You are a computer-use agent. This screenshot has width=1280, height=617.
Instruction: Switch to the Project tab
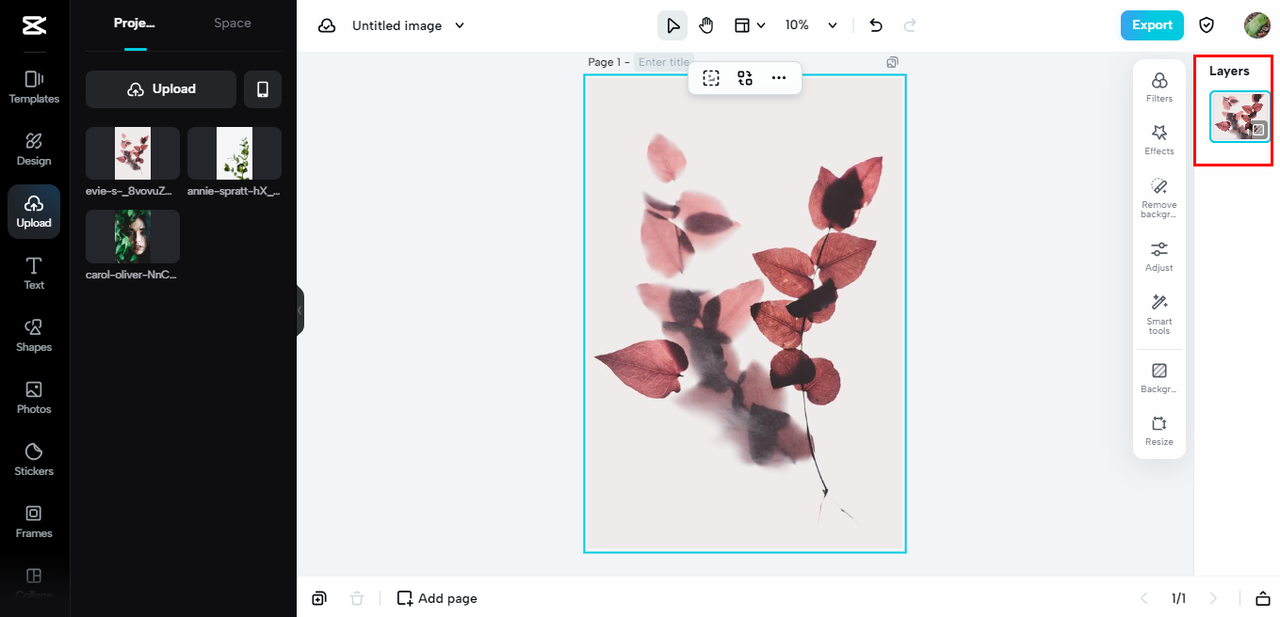click(x=135, y=23)
